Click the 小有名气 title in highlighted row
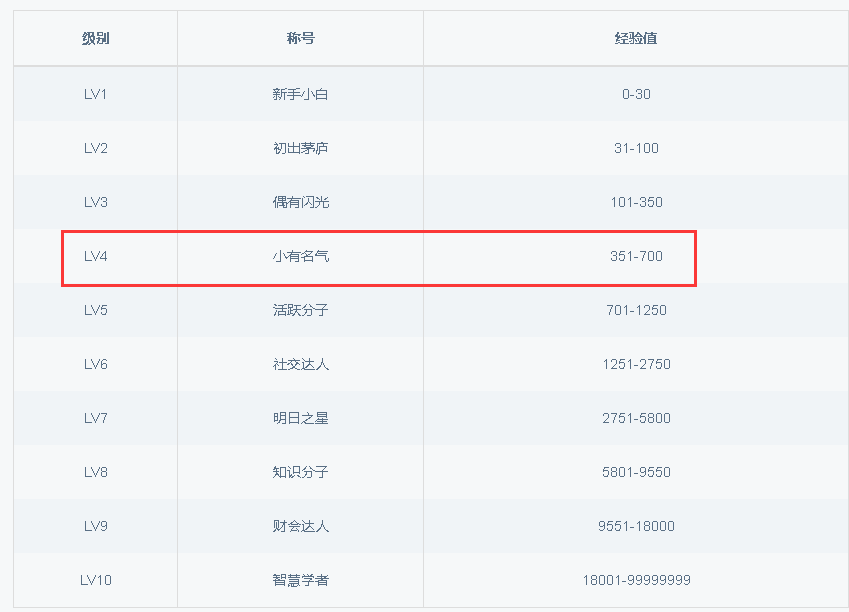 300,256
